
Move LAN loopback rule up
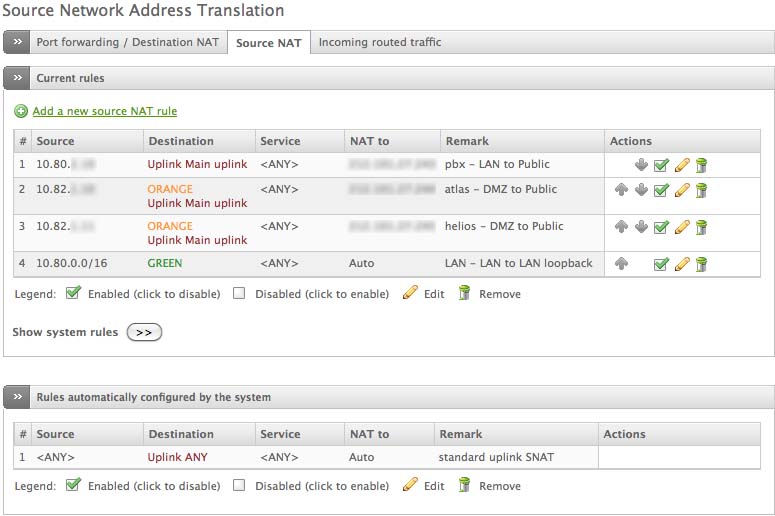[x=621, y=264]
